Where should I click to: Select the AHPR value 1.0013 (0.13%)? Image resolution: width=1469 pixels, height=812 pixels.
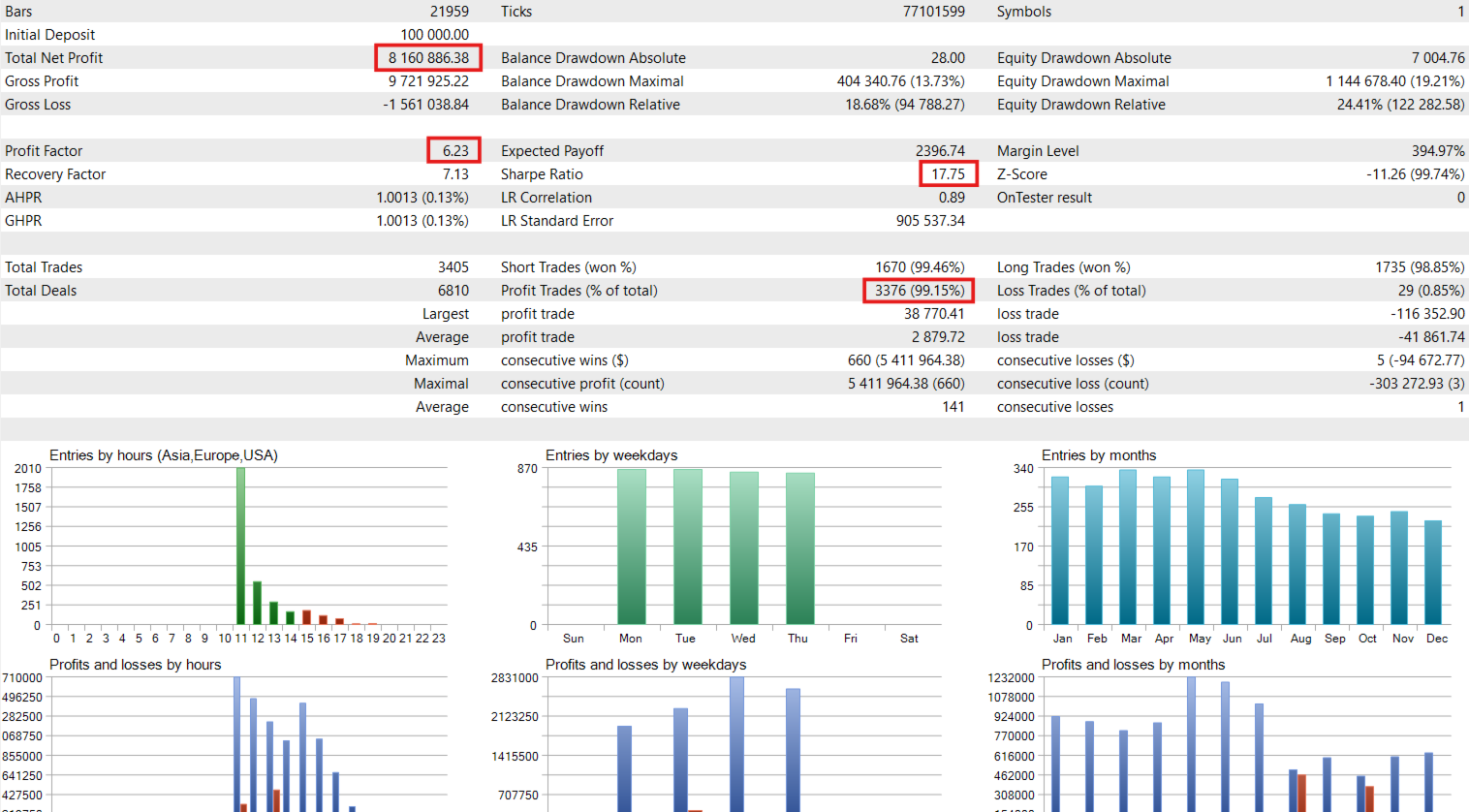(422, 198)
